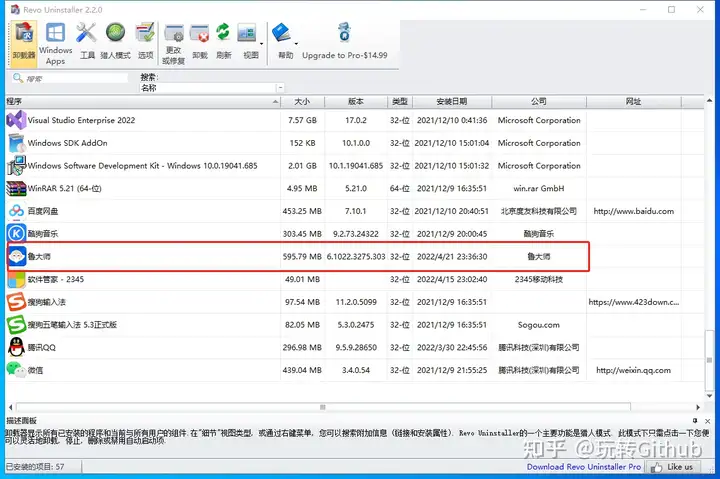This screenshot has width=720, height=479.
Task: Select the 微信 (WeChat) icon
Action: point(16,370)
